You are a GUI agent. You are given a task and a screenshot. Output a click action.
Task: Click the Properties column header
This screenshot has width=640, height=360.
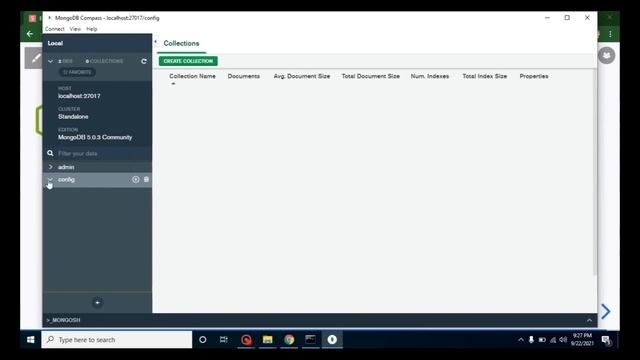[534, 76]
